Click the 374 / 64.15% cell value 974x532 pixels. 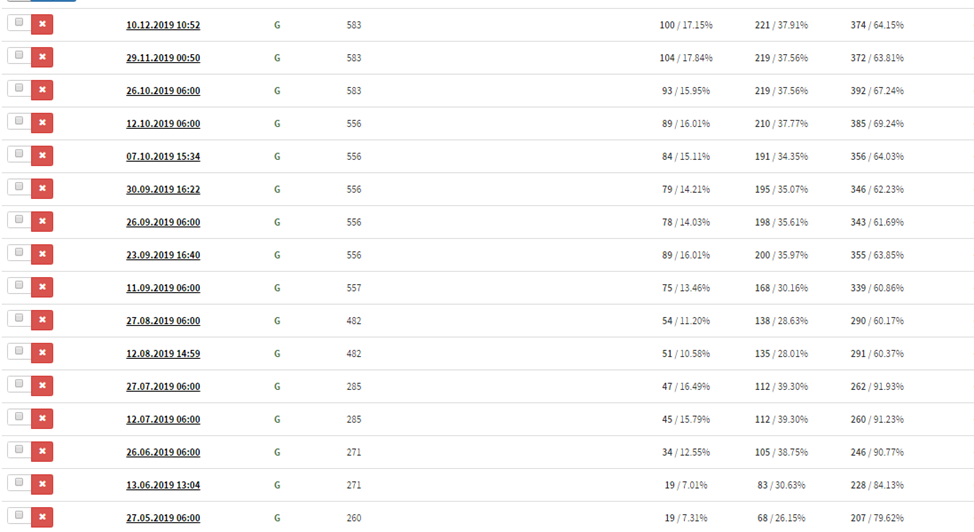pyautogui.click(x=876, y=25)
